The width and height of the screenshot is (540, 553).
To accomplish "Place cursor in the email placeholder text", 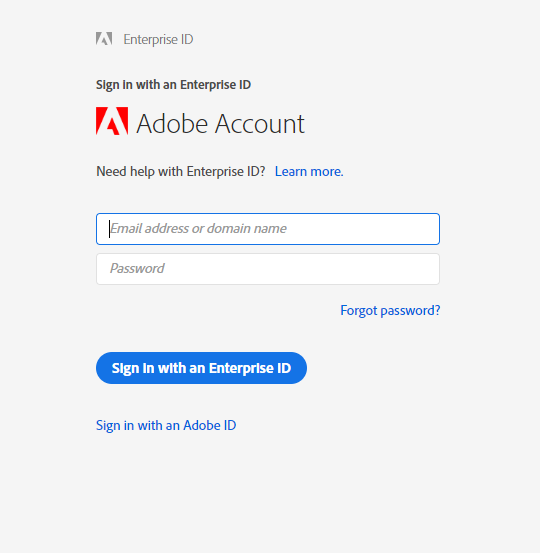I will 198,229.
